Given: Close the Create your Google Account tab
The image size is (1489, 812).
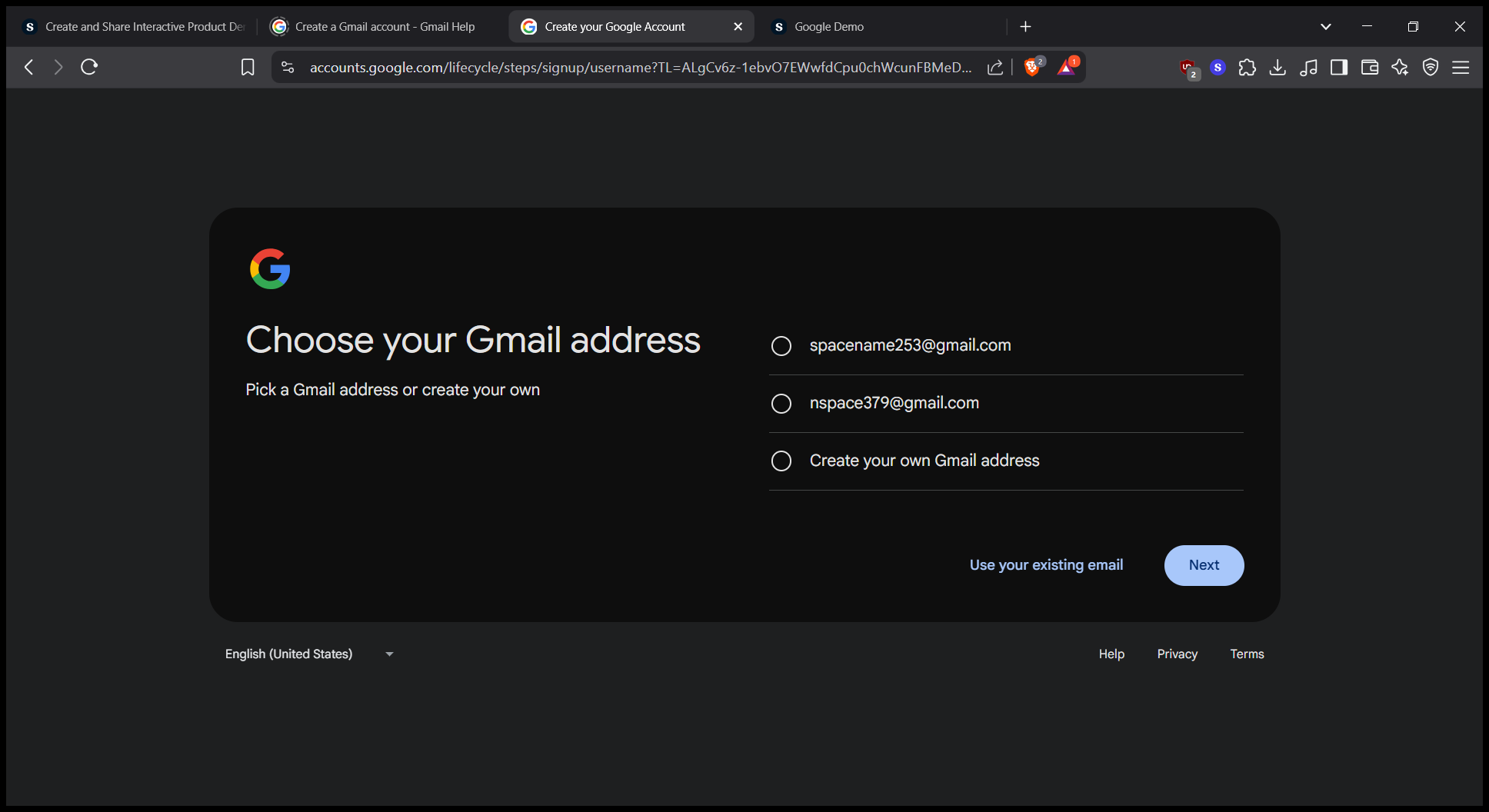Looking at the screenshot, I should click(738, 26).
